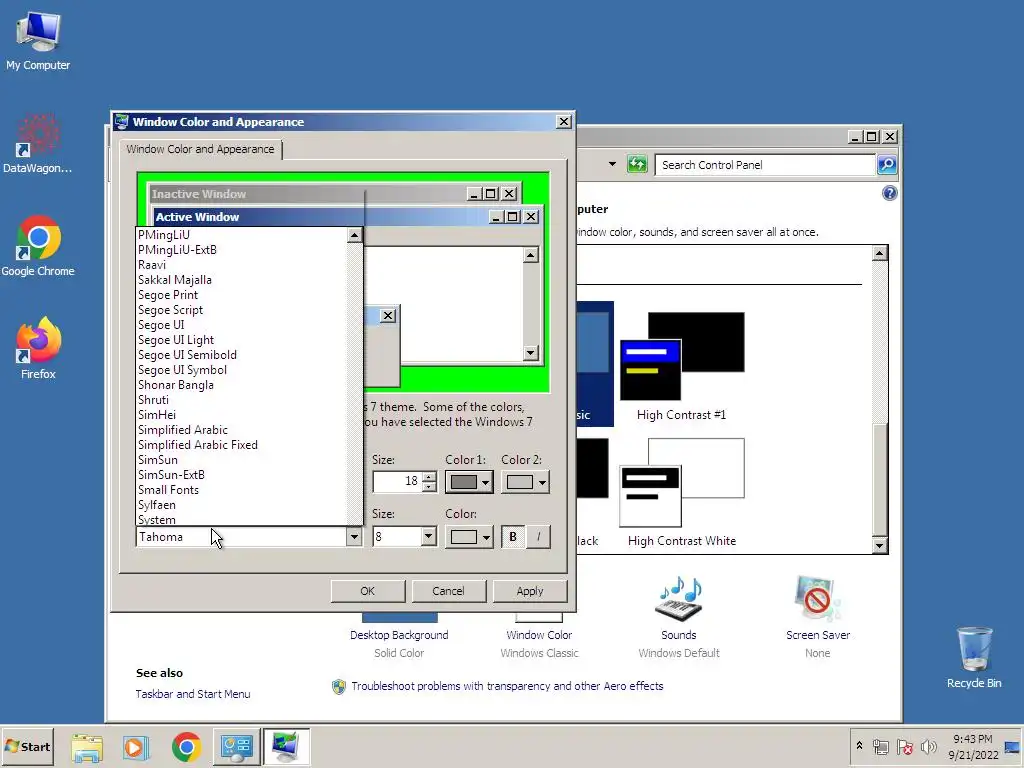Open DataWagon desktop shortcut

point(37,144)
